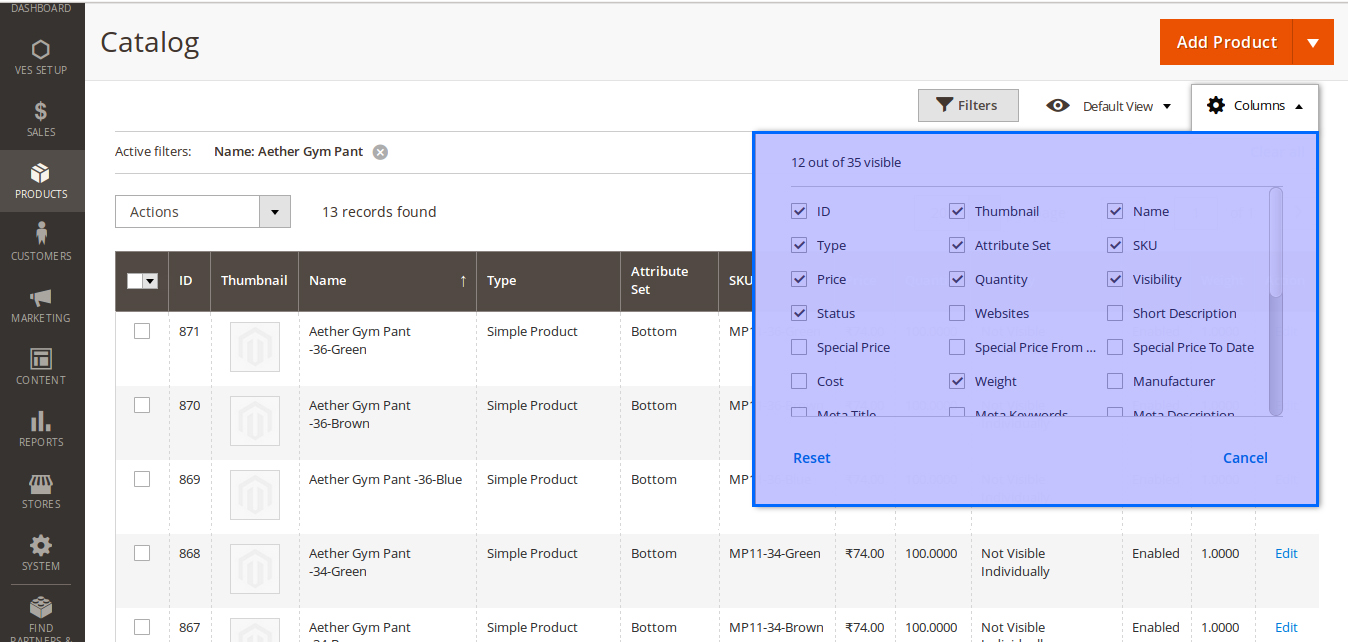Enable the Websites column checkbox

coord(957,313)
